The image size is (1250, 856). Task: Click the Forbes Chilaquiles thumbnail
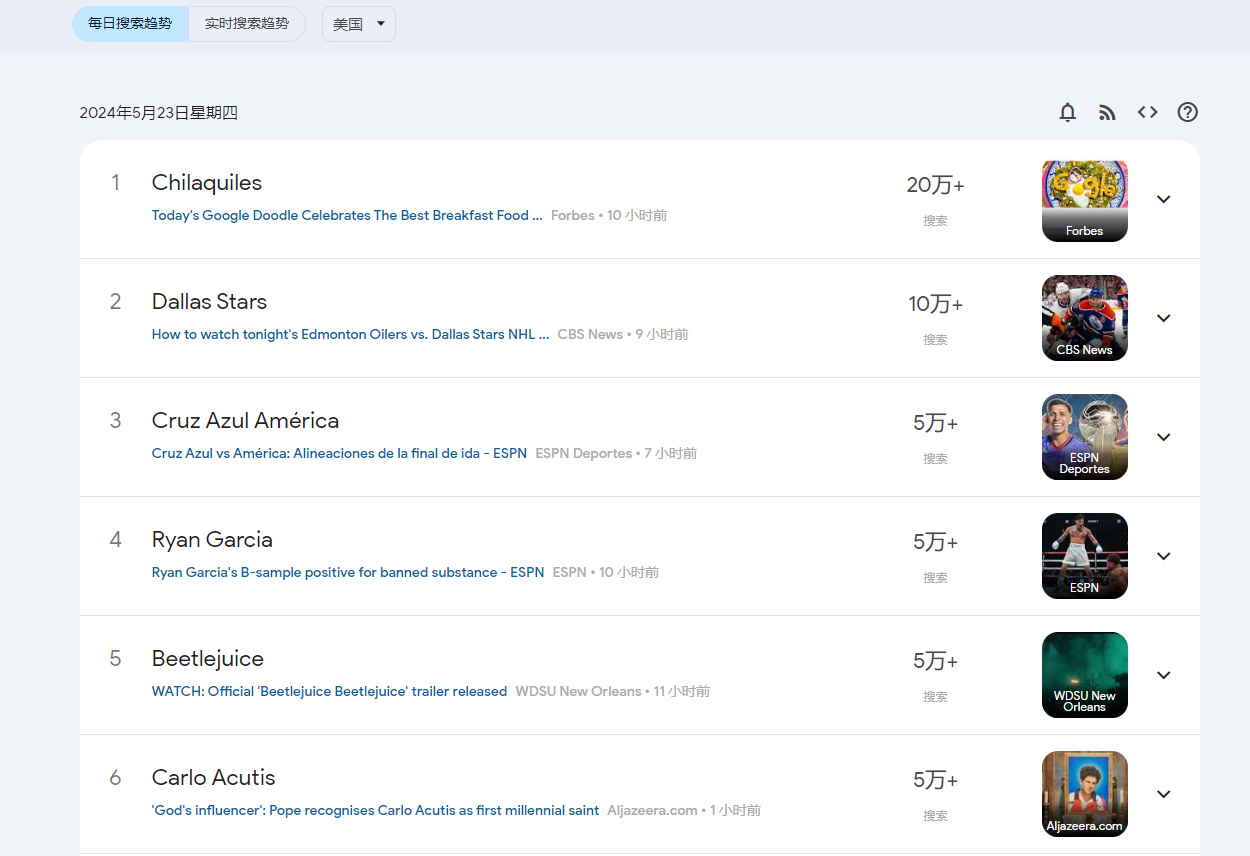tap(1084, 200)
